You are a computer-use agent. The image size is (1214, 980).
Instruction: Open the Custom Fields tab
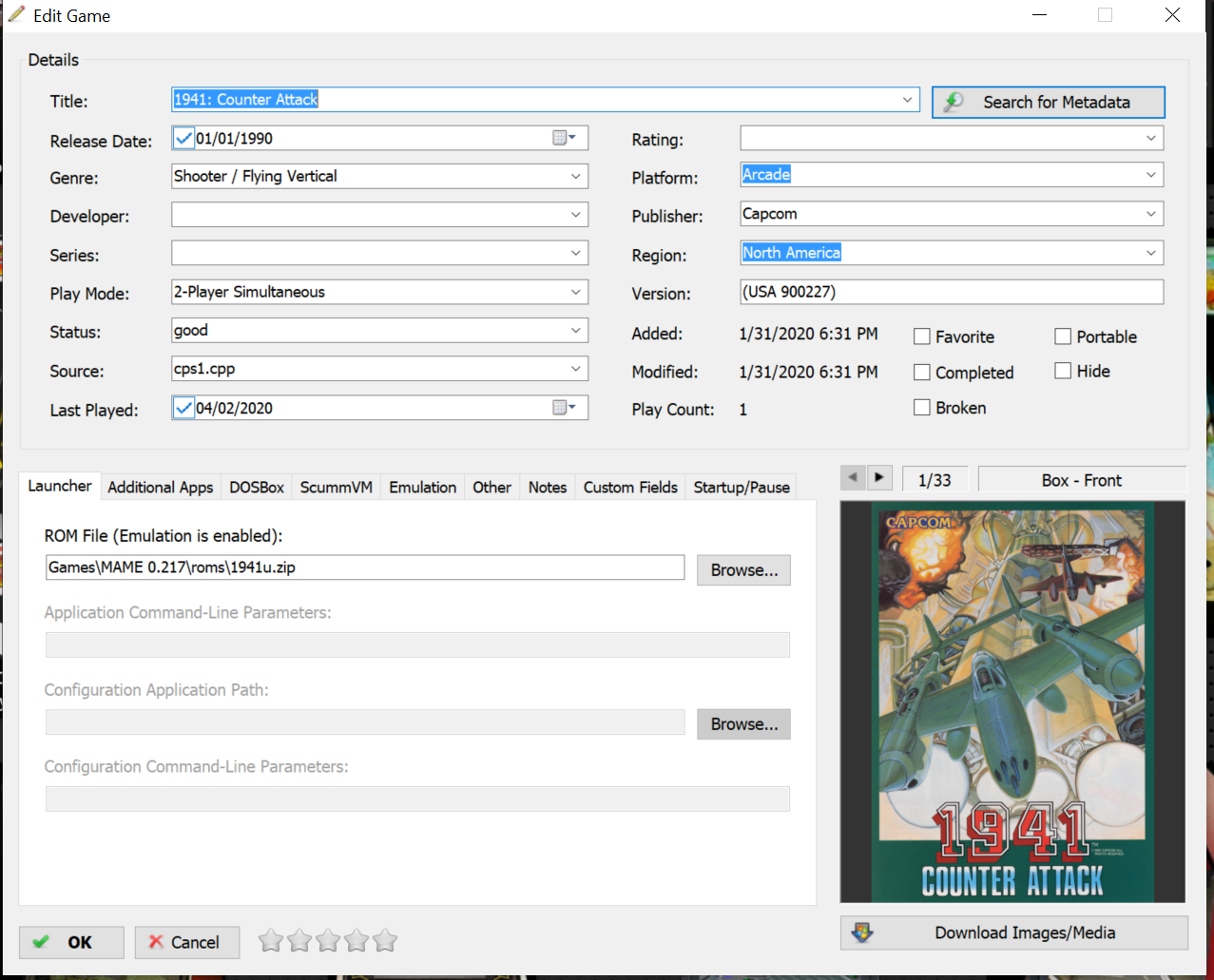[x=631, y=488]
